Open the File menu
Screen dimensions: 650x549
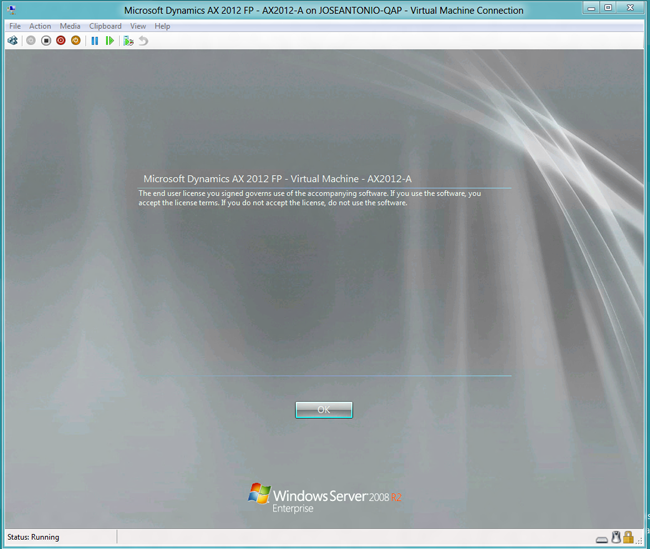pos(15,26)
